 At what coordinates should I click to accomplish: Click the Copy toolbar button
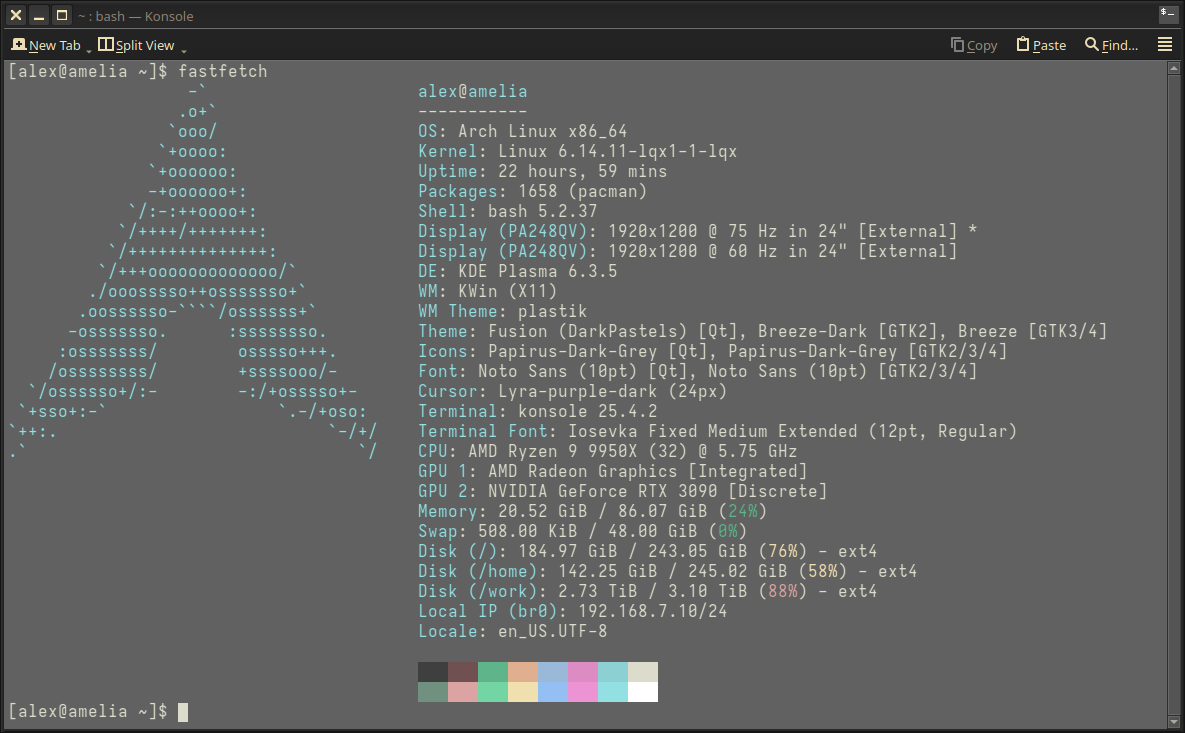tap(973, 45)
